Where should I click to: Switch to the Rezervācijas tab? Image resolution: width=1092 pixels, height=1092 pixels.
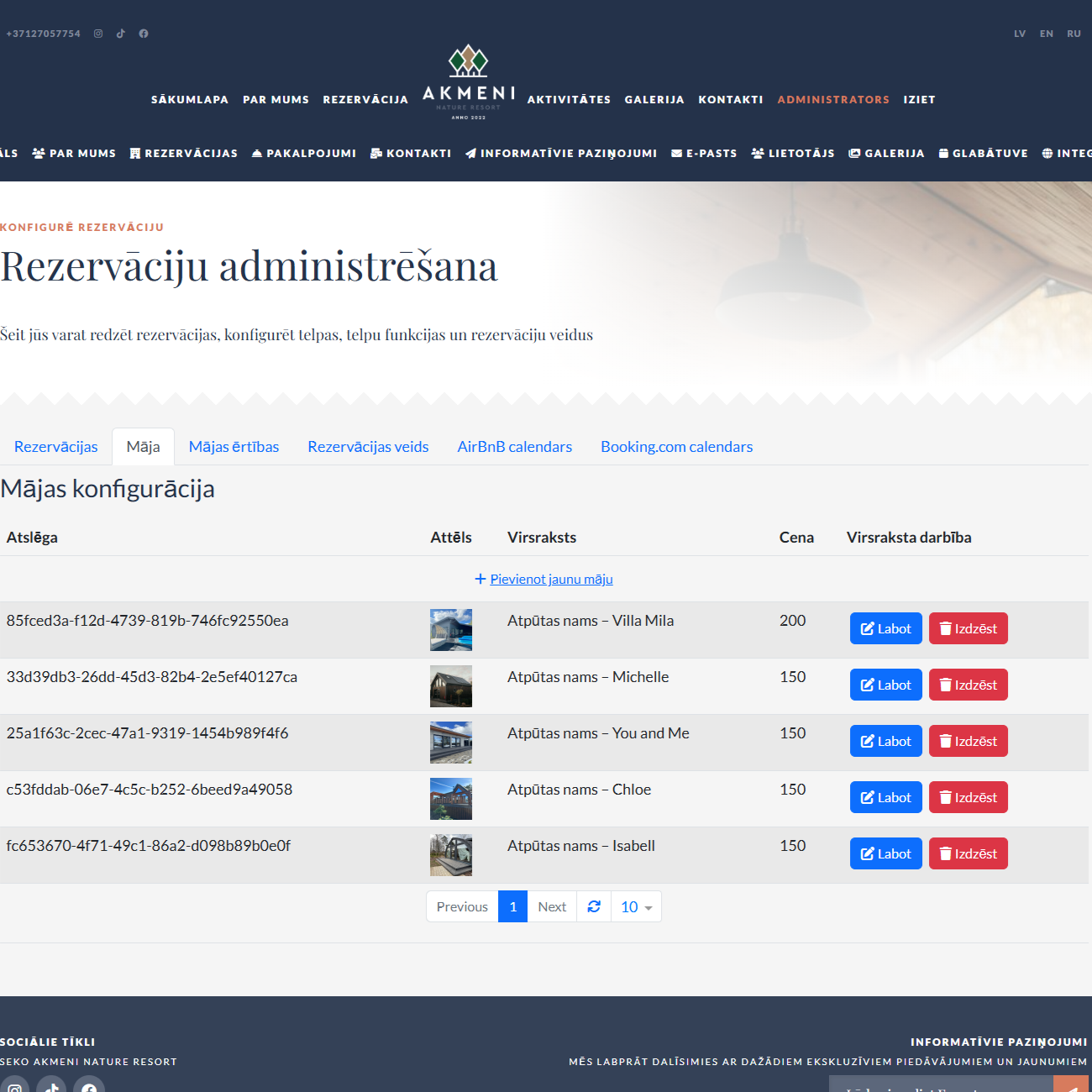click(x=56, y=447)
